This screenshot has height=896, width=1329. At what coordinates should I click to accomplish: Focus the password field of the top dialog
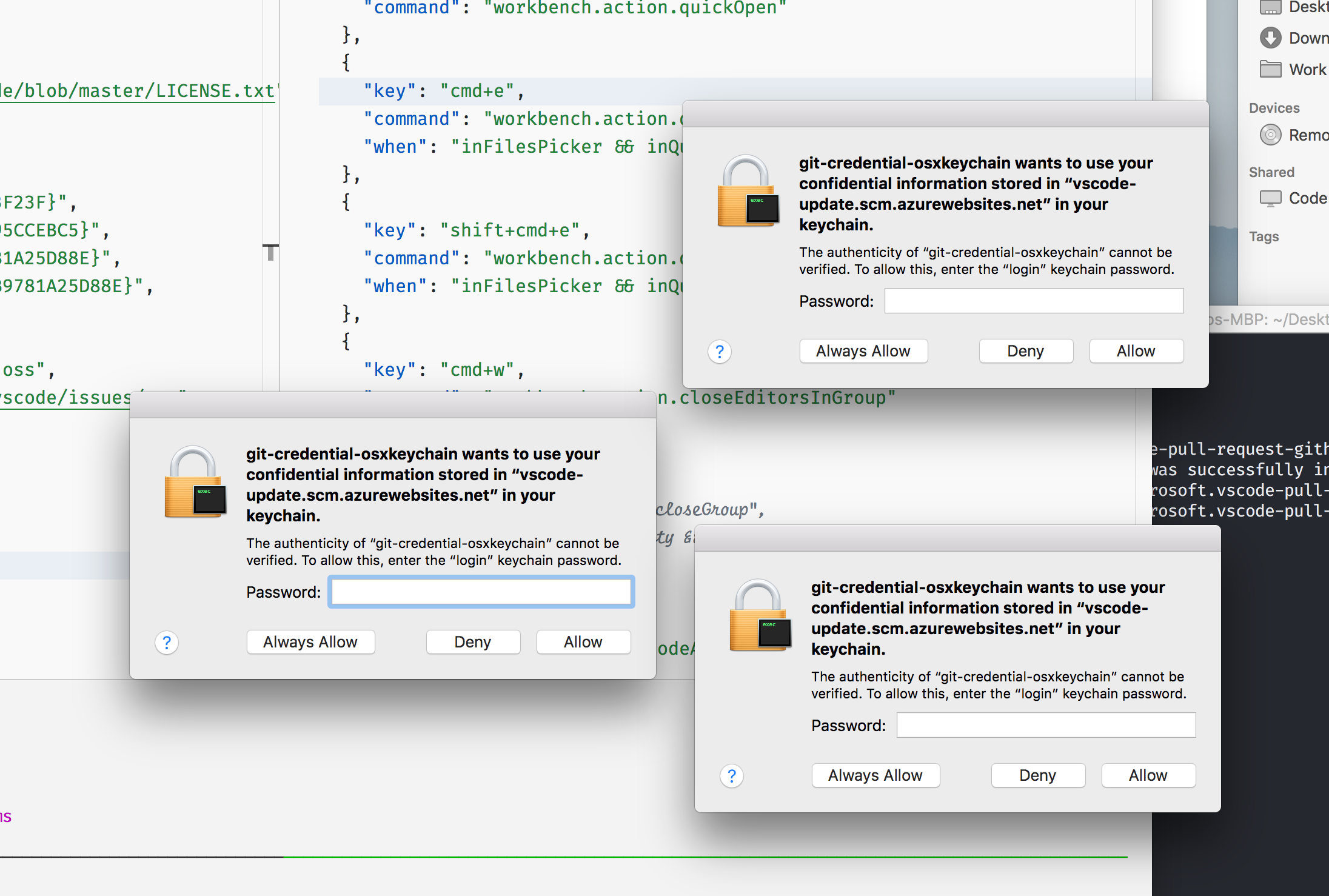click(x=1033, y=300)
